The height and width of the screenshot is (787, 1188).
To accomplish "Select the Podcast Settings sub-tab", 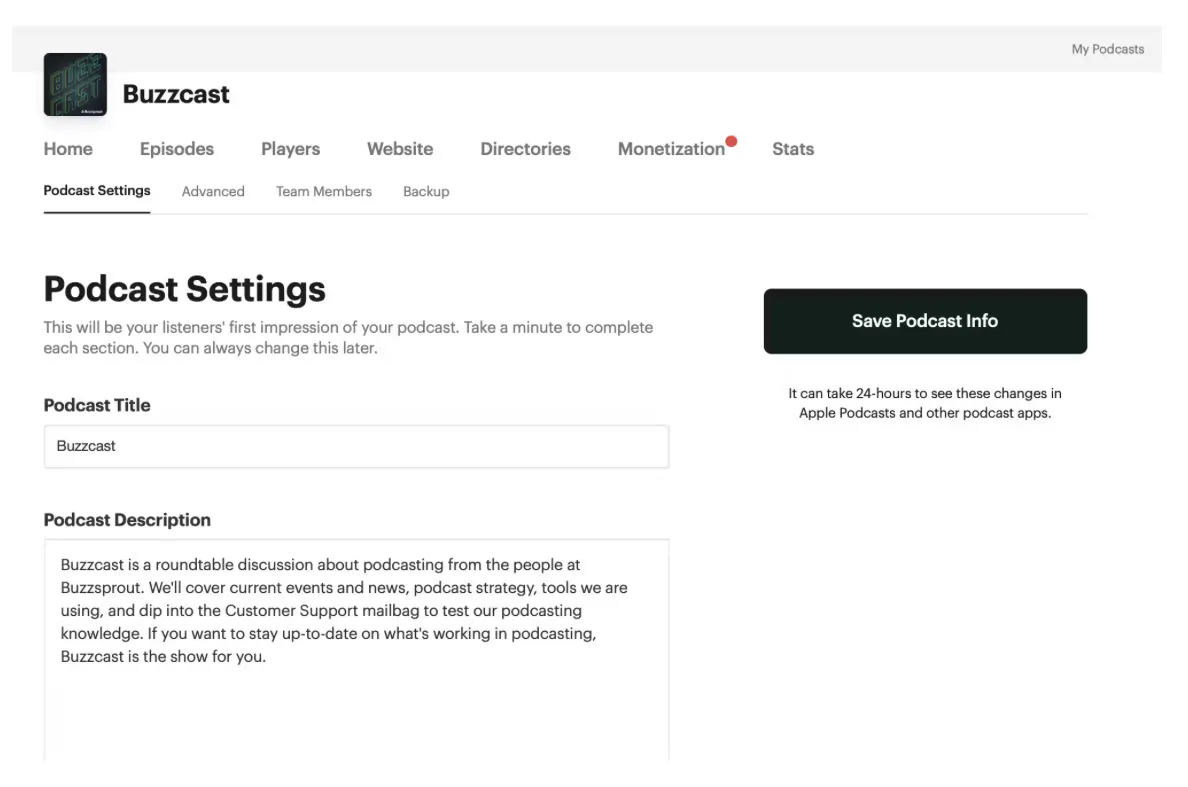I will (x=97, y=191).
